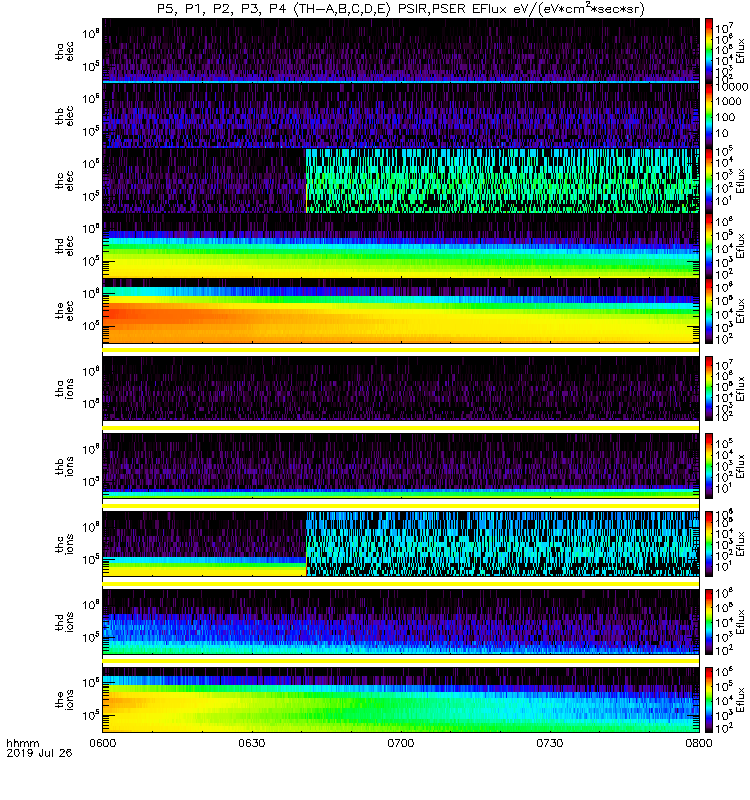Screen dimensions: 750x800
Task: Click the '2019 Jul 26' date label
Action: 39,753
